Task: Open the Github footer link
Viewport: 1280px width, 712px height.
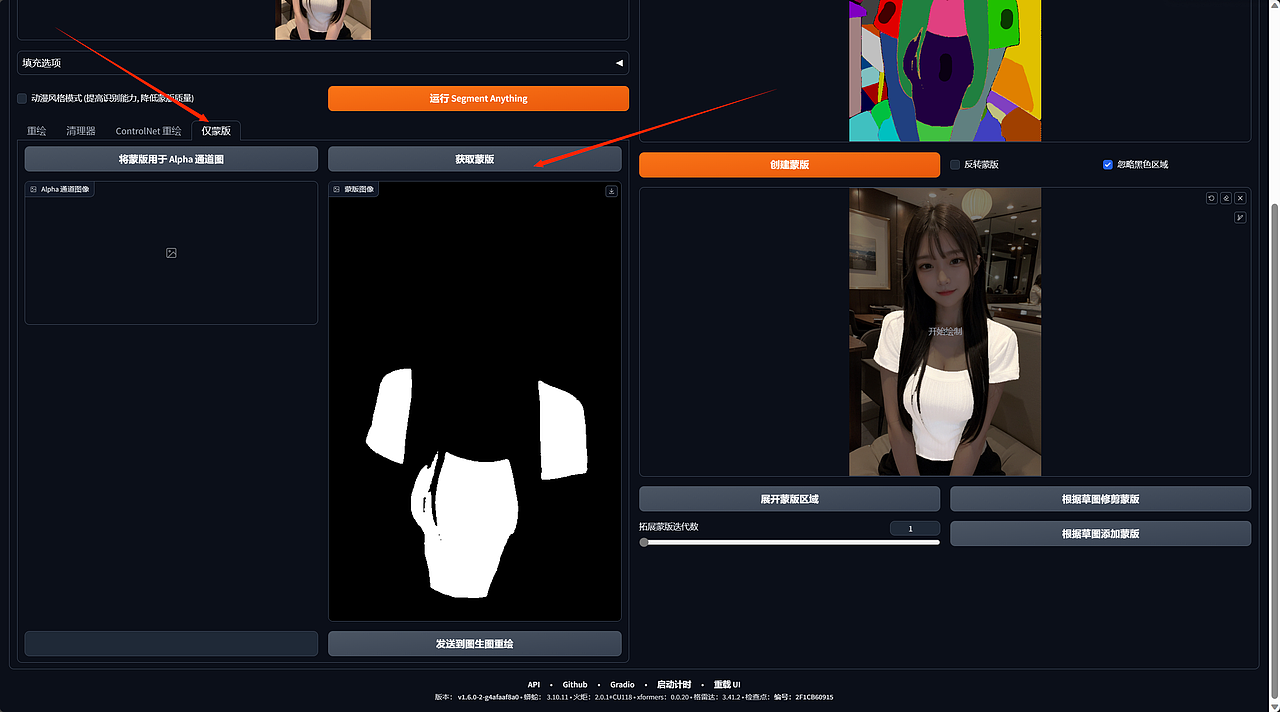Action: tap(575, 684)
